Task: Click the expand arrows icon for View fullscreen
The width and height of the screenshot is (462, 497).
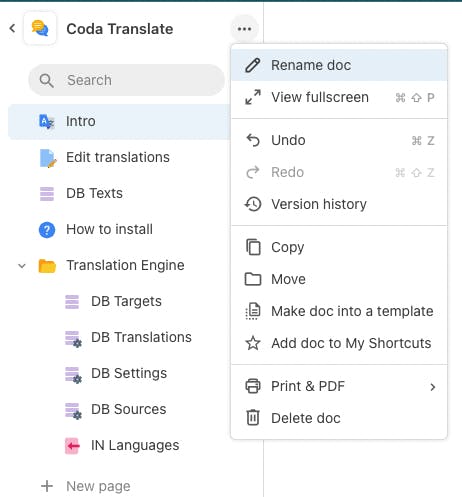Action: pyautogui.click(x=253, y=97)
